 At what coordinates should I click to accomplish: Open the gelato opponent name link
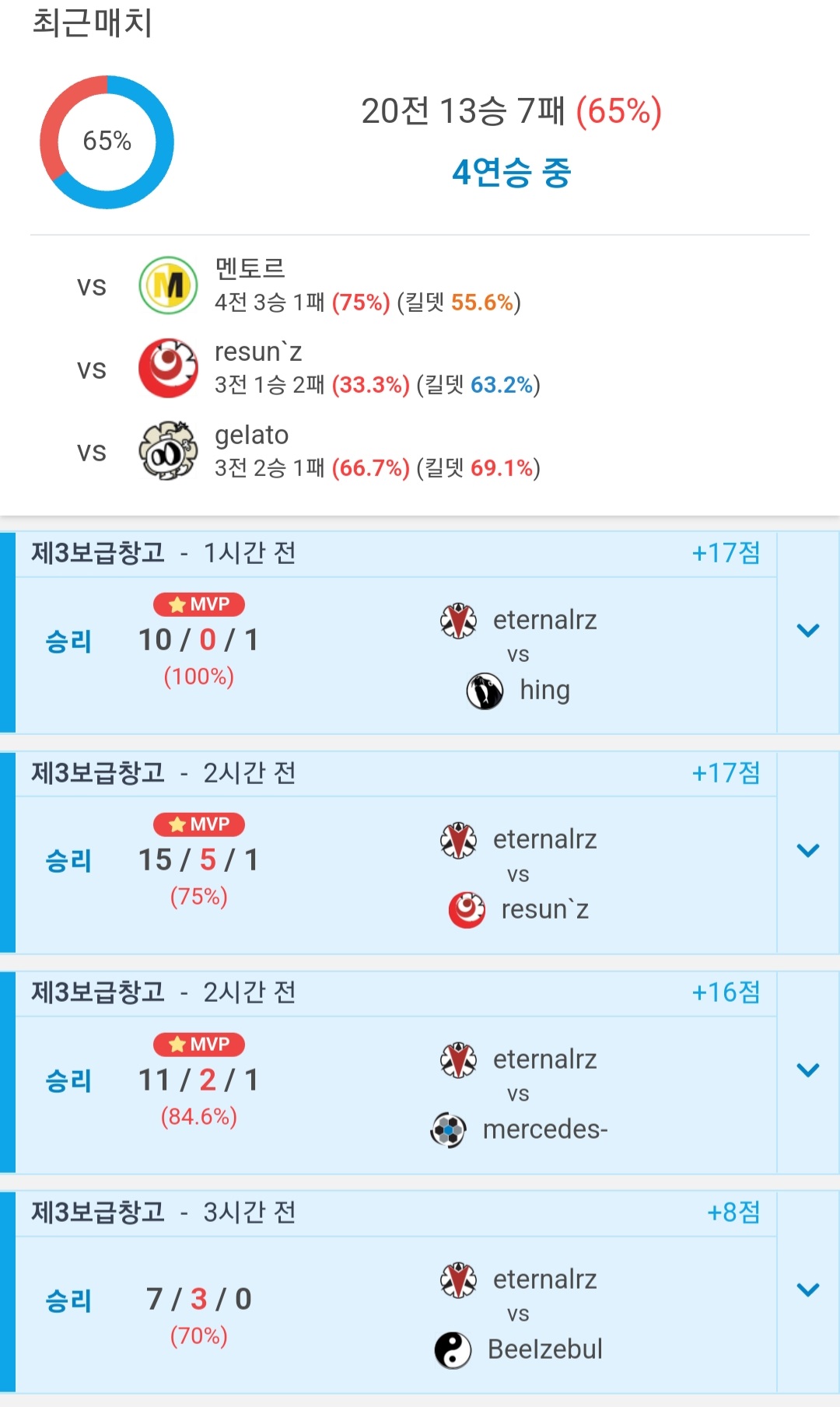click(x=251, y=435)
